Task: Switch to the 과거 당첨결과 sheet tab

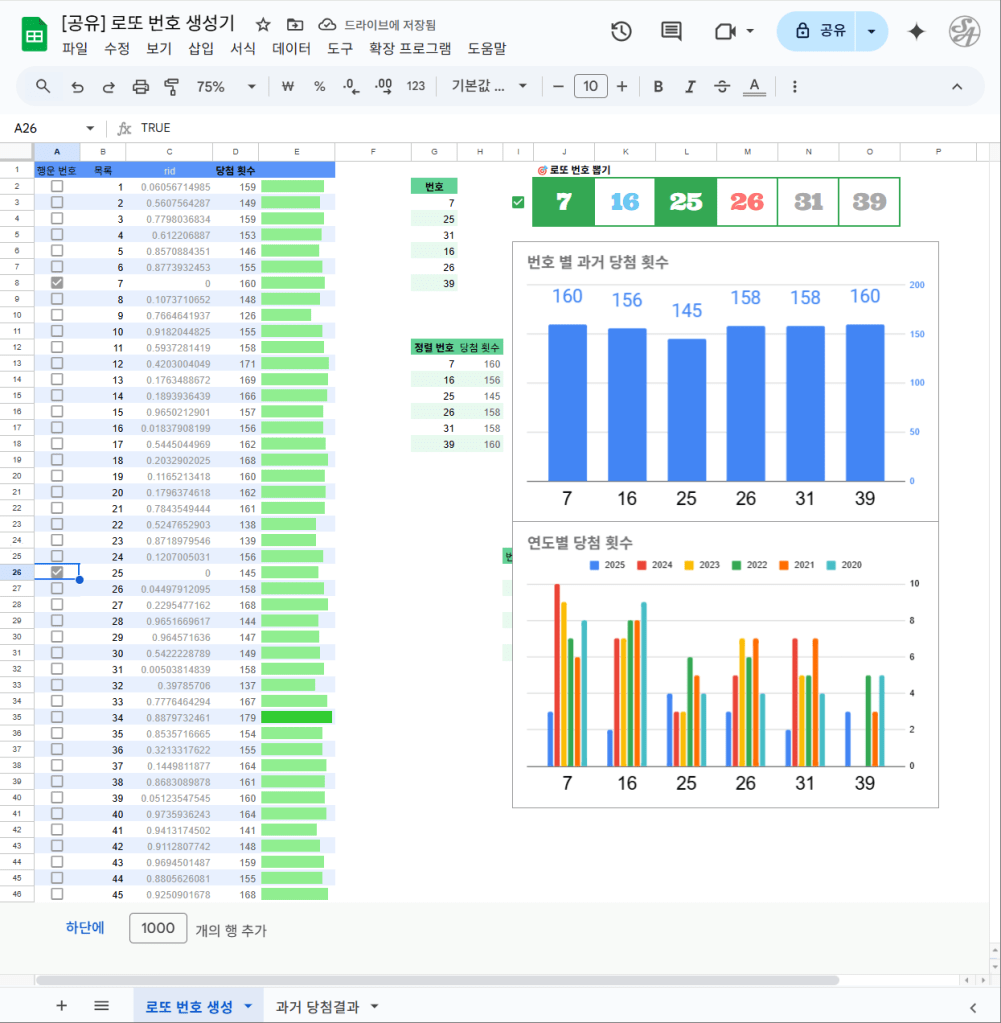Action: [x=317, y=1006]
